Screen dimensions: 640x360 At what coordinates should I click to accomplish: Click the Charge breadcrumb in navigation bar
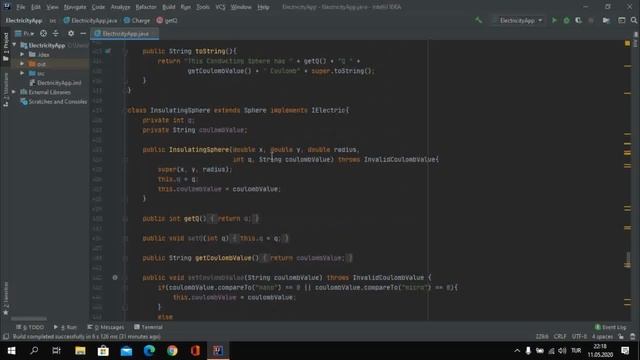(x=137, y=20)
